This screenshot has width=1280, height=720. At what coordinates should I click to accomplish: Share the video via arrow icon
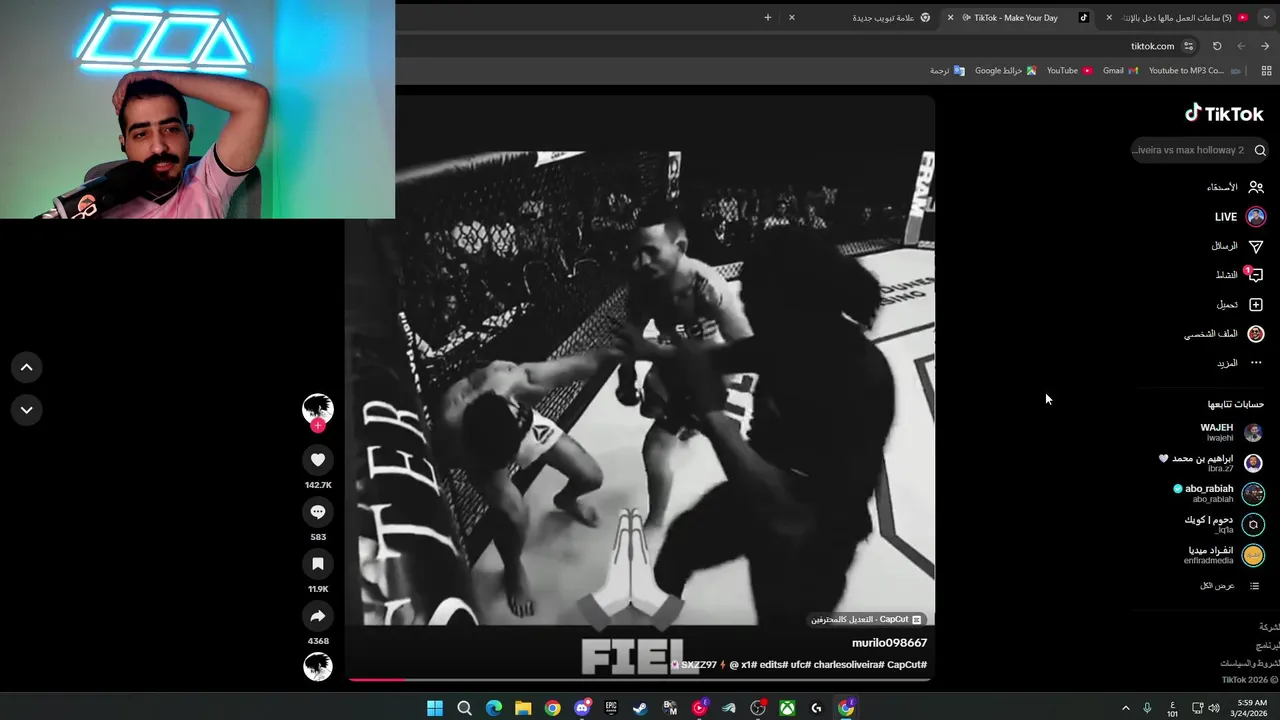coord(318,616)
